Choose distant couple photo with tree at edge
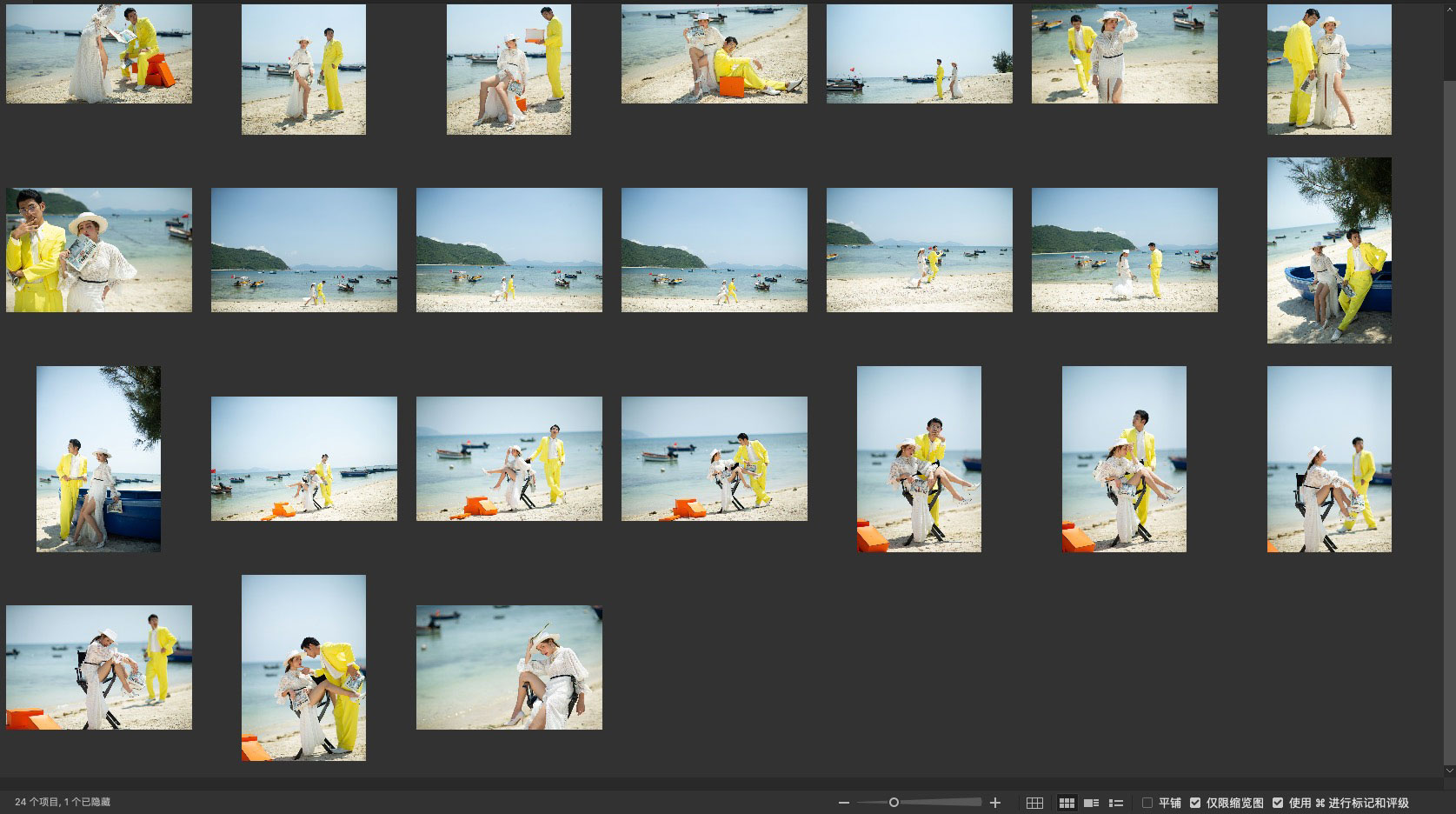The image size is (1456, 814). pyautogui.click(x=919, y=54)
